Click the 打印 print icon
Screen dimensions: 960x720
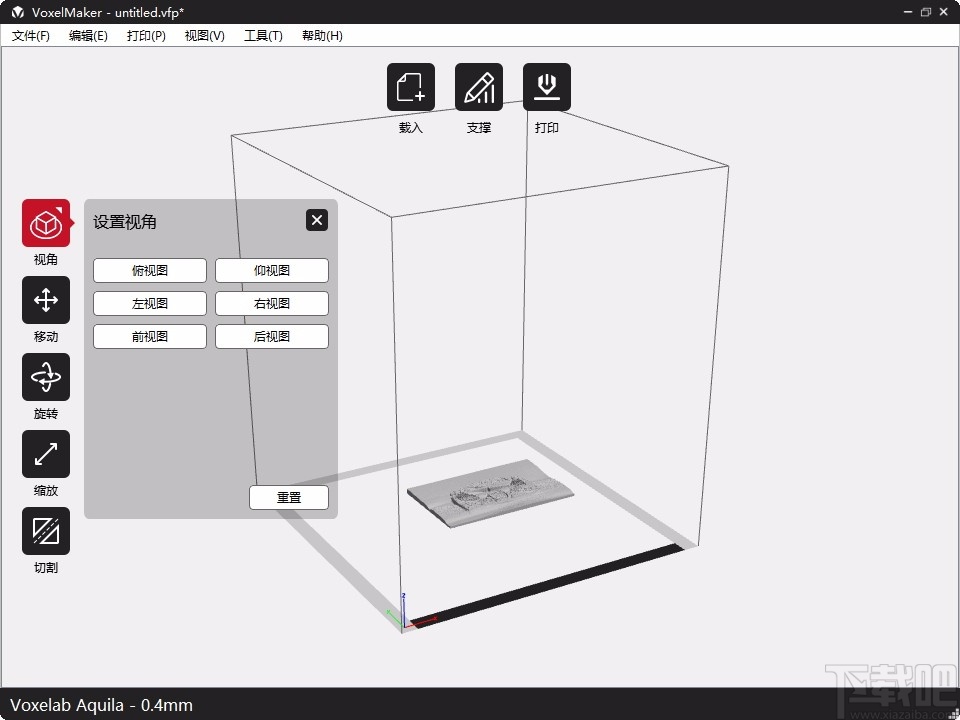click(547, 86)
